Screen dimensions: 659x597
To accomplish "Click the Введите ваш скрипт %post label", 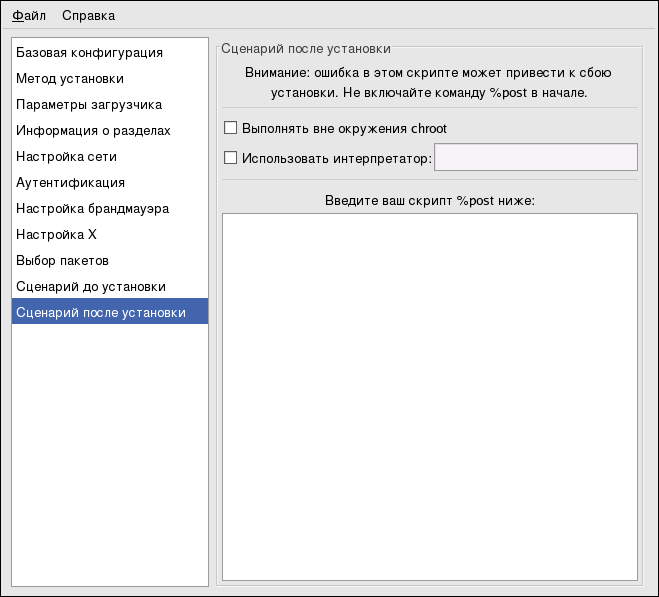I will [430, 200].
